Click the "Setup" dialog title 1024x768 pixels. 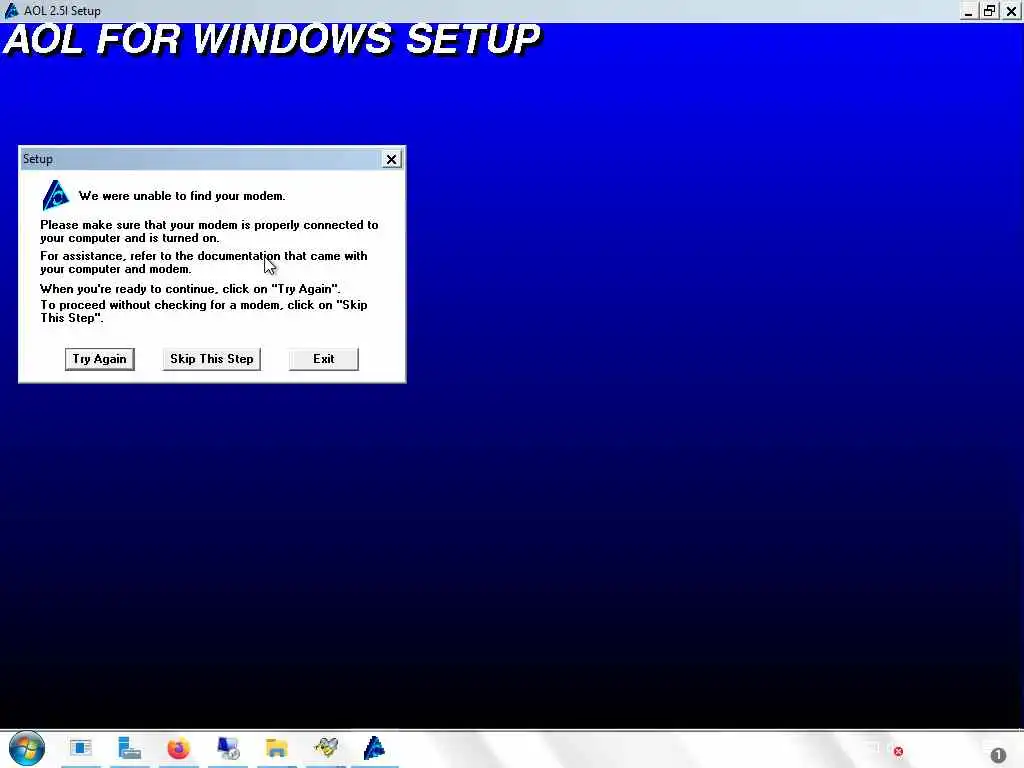(38, 159)
